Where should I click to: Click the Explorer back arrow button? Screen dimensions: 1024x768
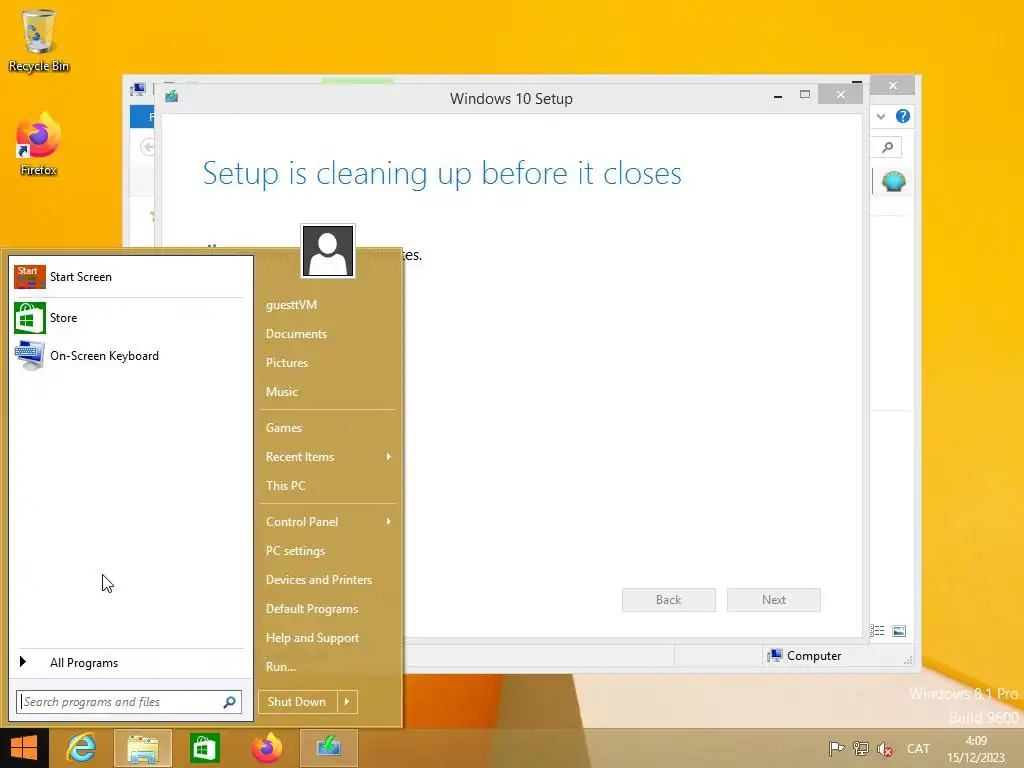(x=148, y=148)
